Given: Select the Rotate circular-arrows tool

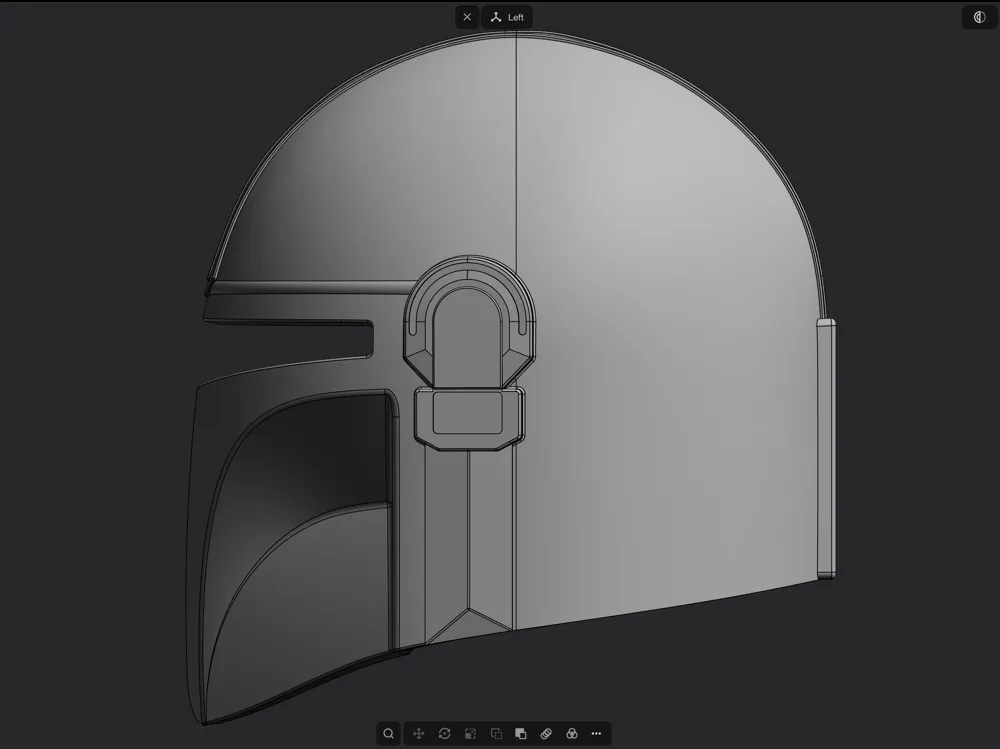Looking at the screenshot, I should pyautogui.click(x=445, y=734).
